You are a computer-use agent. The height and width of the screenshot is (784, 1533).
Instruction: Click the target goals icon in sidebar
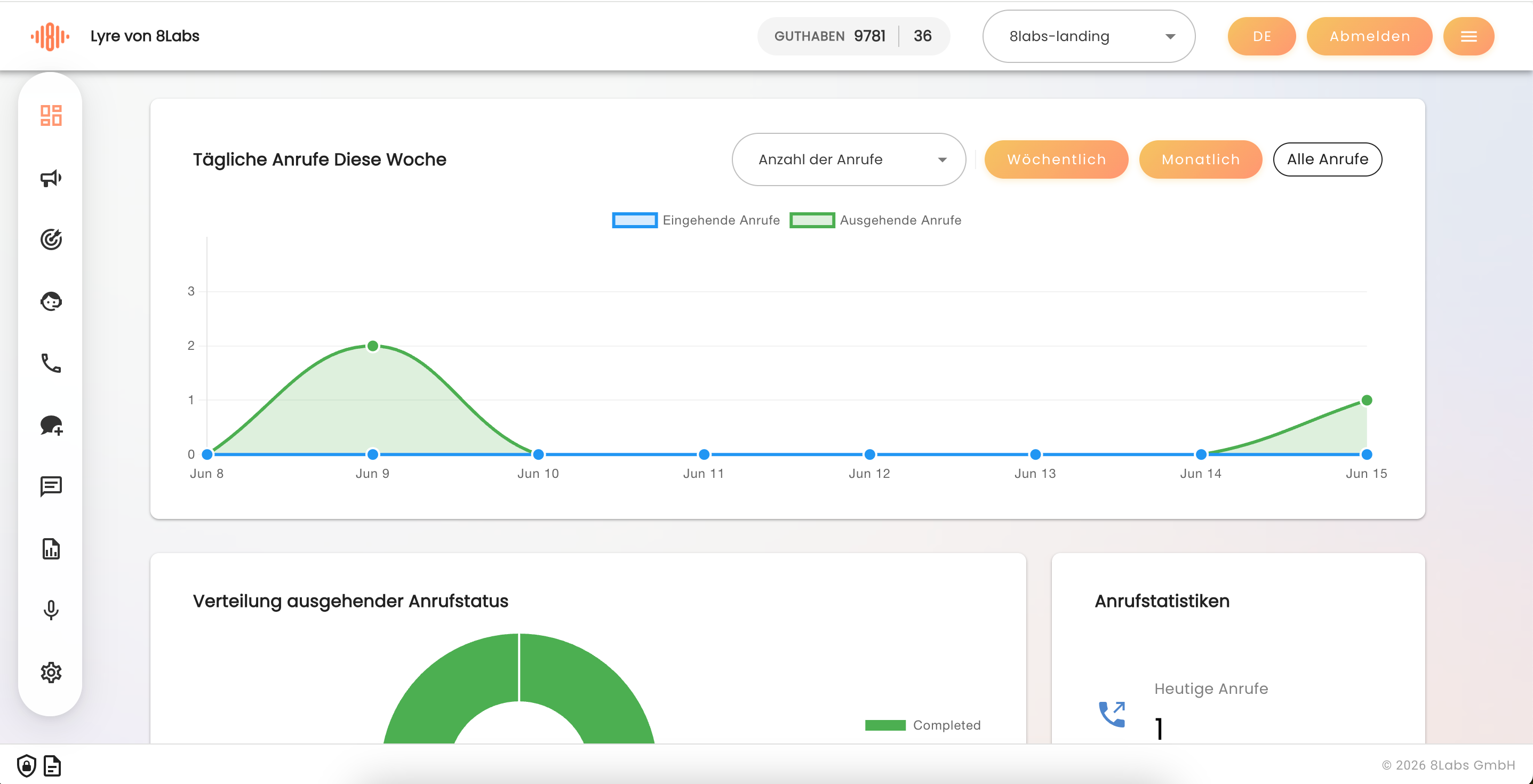click(51, 239)
